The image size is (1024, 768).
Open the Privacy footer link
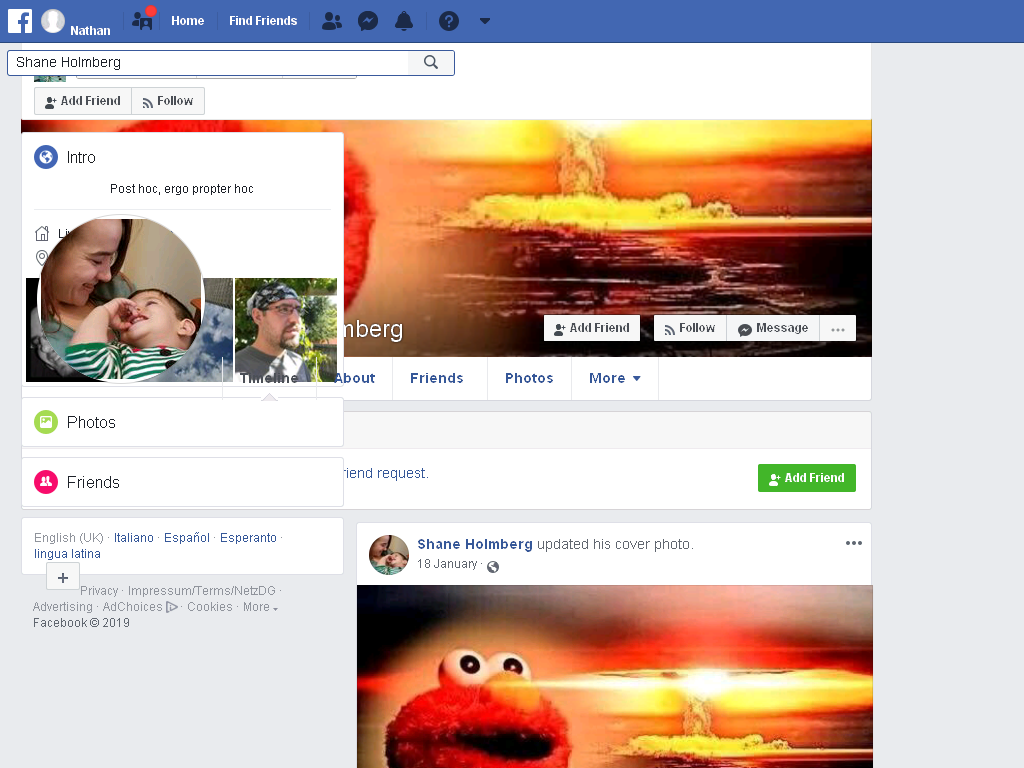coord(99,590)
